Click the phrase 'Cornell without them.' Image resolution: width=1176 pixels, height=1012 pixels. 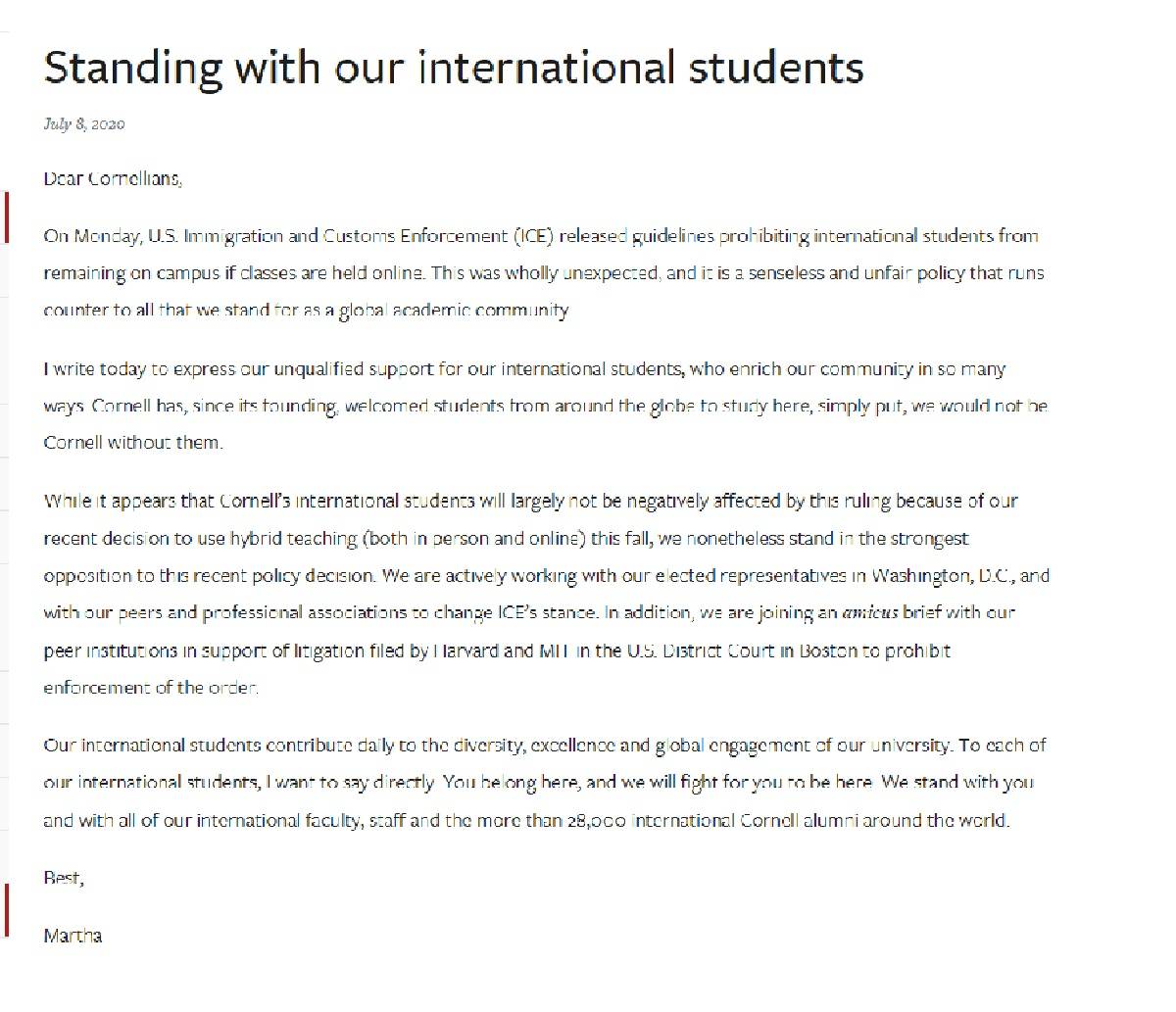point(133,442)
